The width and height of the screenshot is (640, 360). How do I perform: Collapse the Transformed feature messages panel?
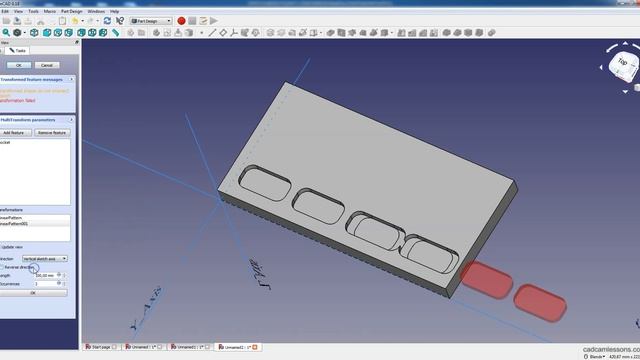click(71, 79)
